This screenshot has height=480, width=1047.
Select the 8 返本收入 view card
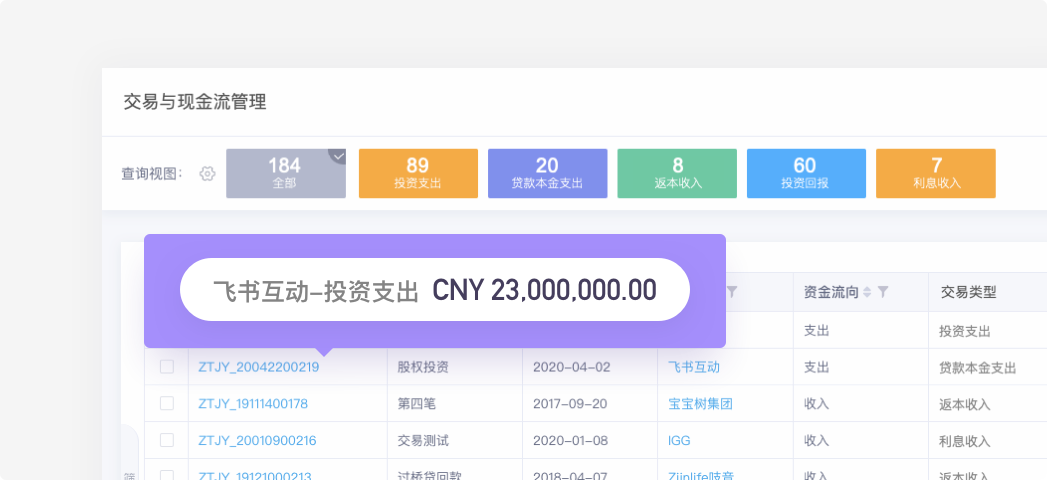(677, 174)
